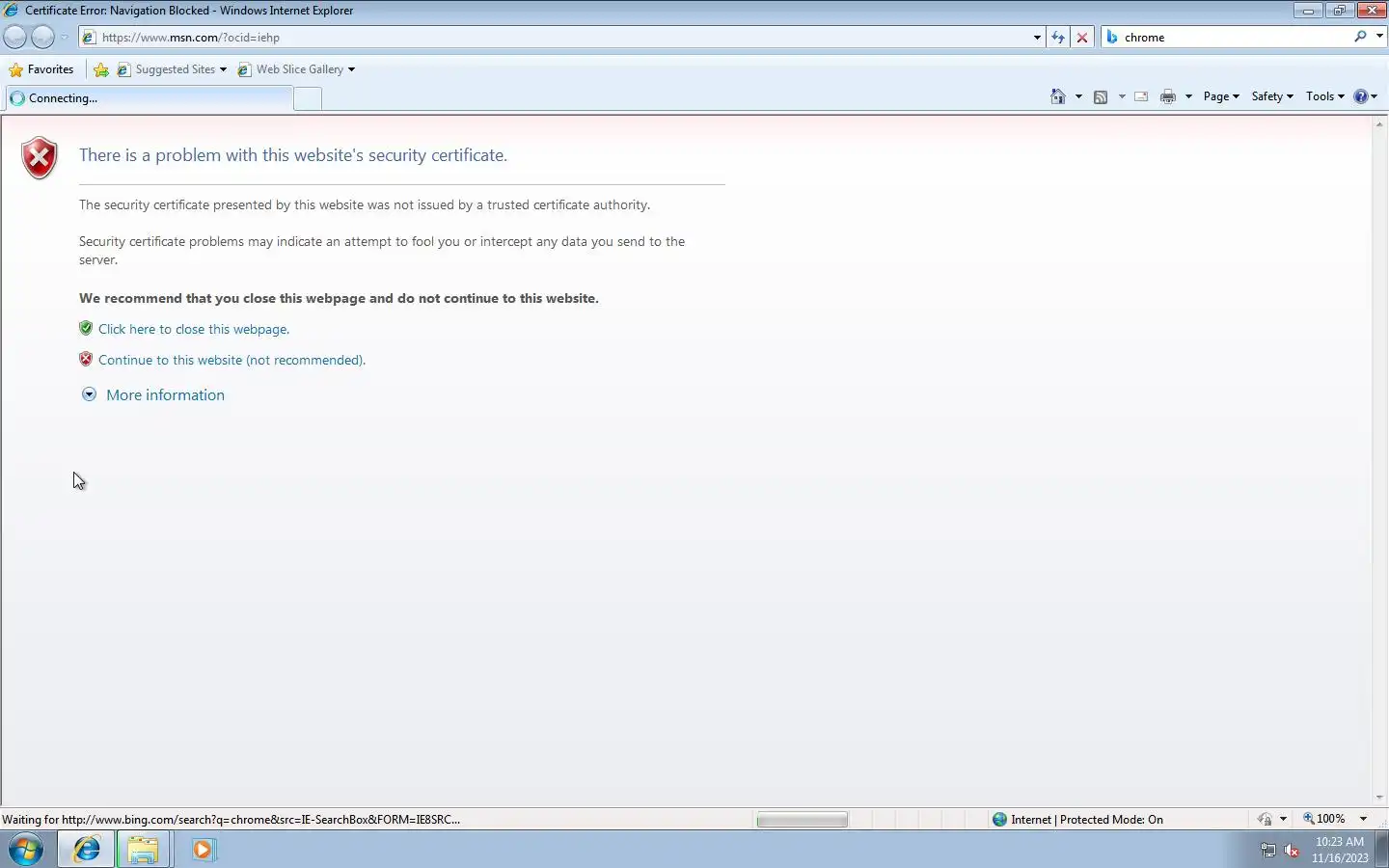Screen dimensions: 1389x868
Task: Click the Refresh button beside address bar
Action: [1058, 38]
